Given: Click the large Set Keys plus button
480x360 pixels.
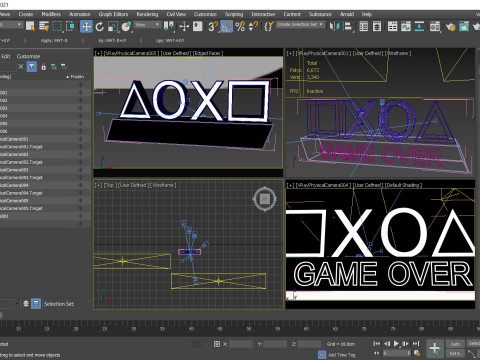Looking at the screenshot, I should [435, 349].
